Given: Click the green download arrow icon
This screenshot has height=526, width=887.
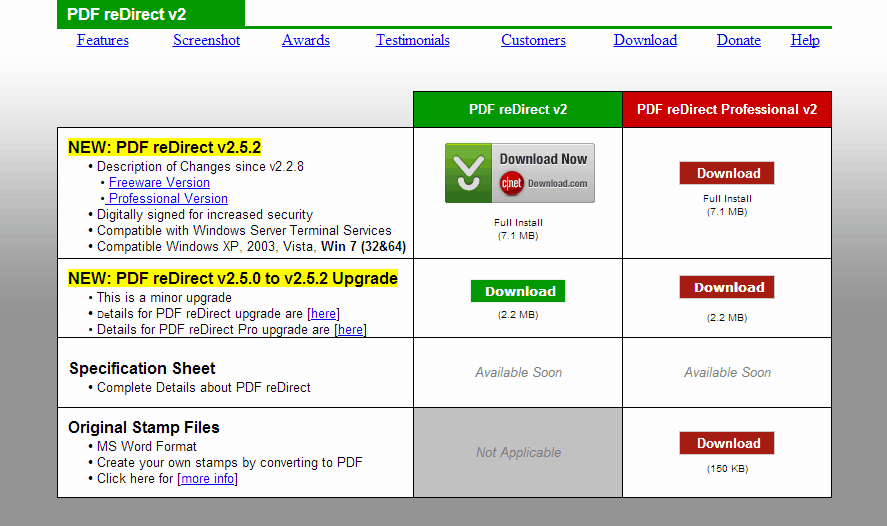Looking at the screenshot, I should 468,173.
